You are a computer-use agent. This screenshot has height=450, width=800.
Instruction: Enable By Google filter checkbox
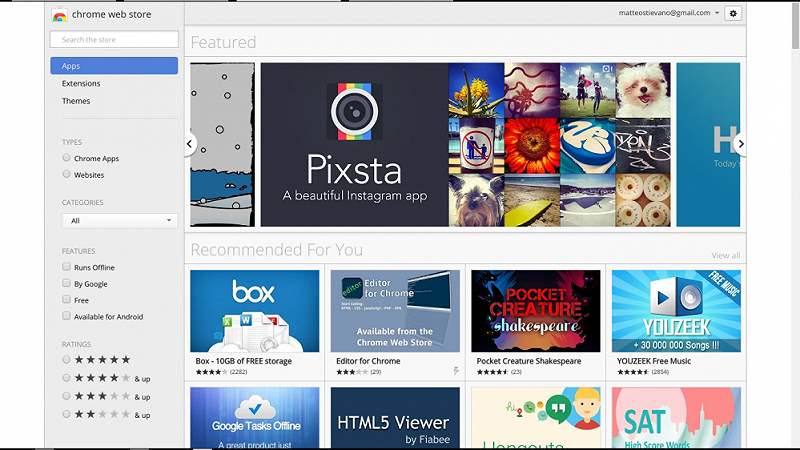pos(66,283)
